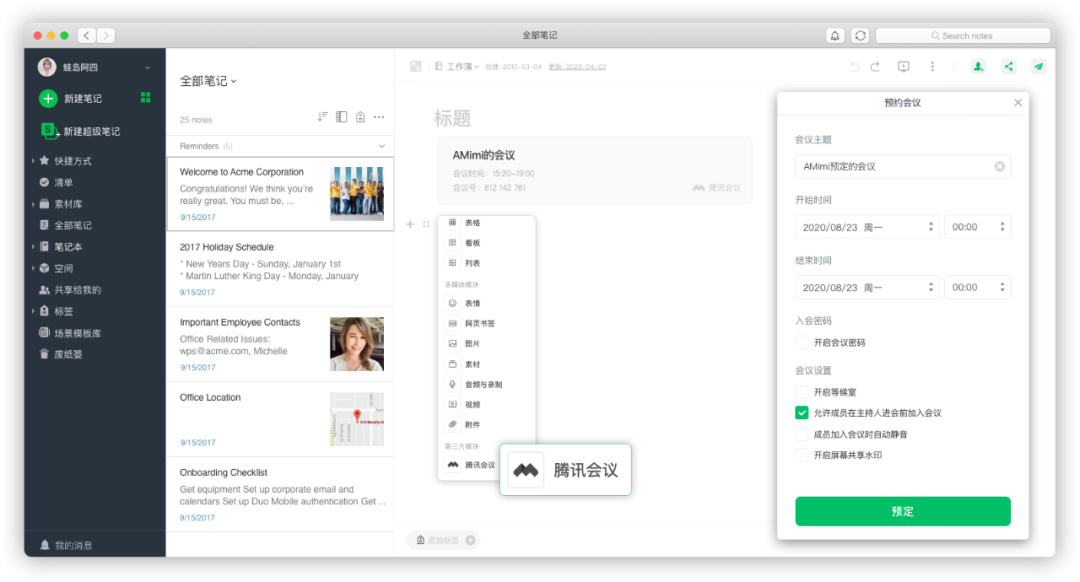Clear the 会议主题 field with the X icon
This screenshot has width=1080, height=582.
click(999, 167)
